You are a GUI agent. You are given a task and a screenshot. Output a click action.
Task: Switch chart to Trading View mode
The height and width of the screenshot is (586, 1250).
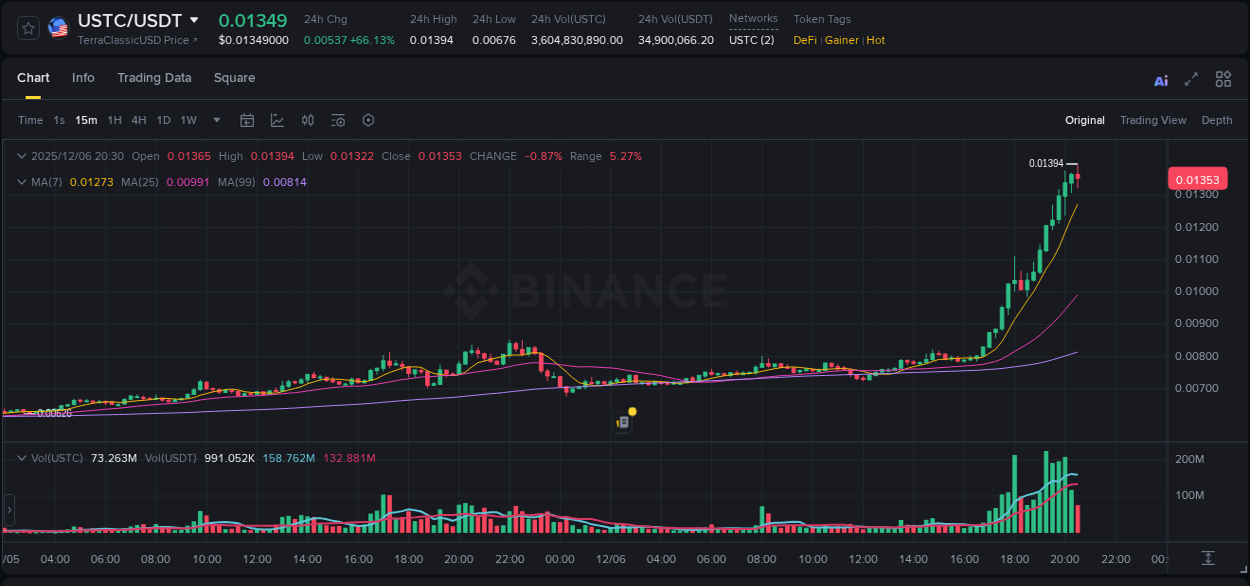[x=1153, y=120]
